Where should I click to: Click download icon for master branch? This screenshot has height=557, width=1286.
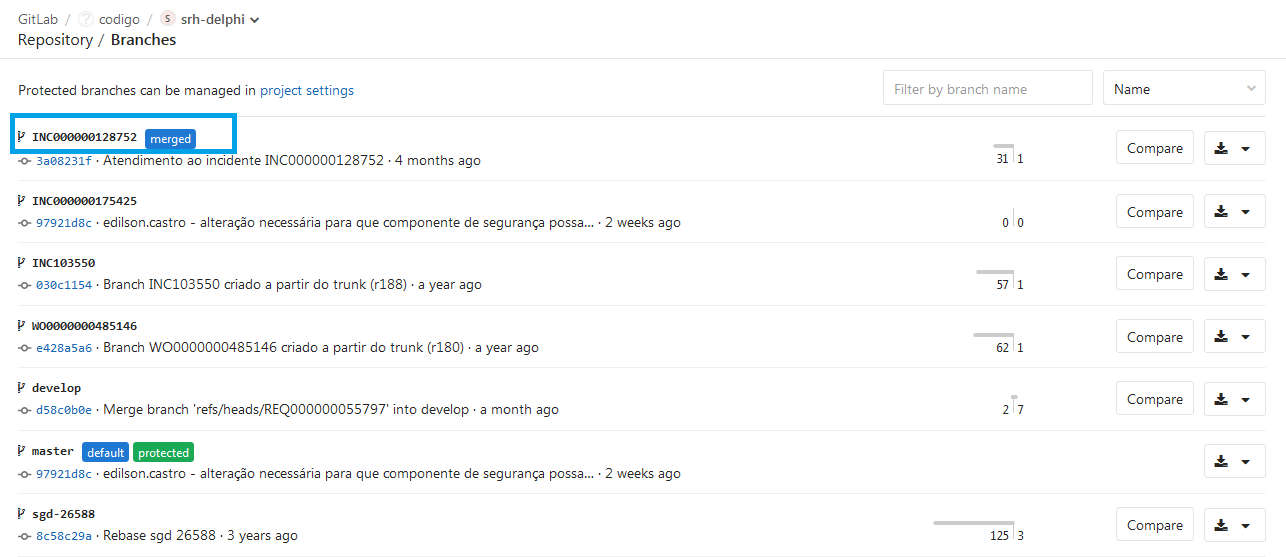click(x=1221, y=461)
